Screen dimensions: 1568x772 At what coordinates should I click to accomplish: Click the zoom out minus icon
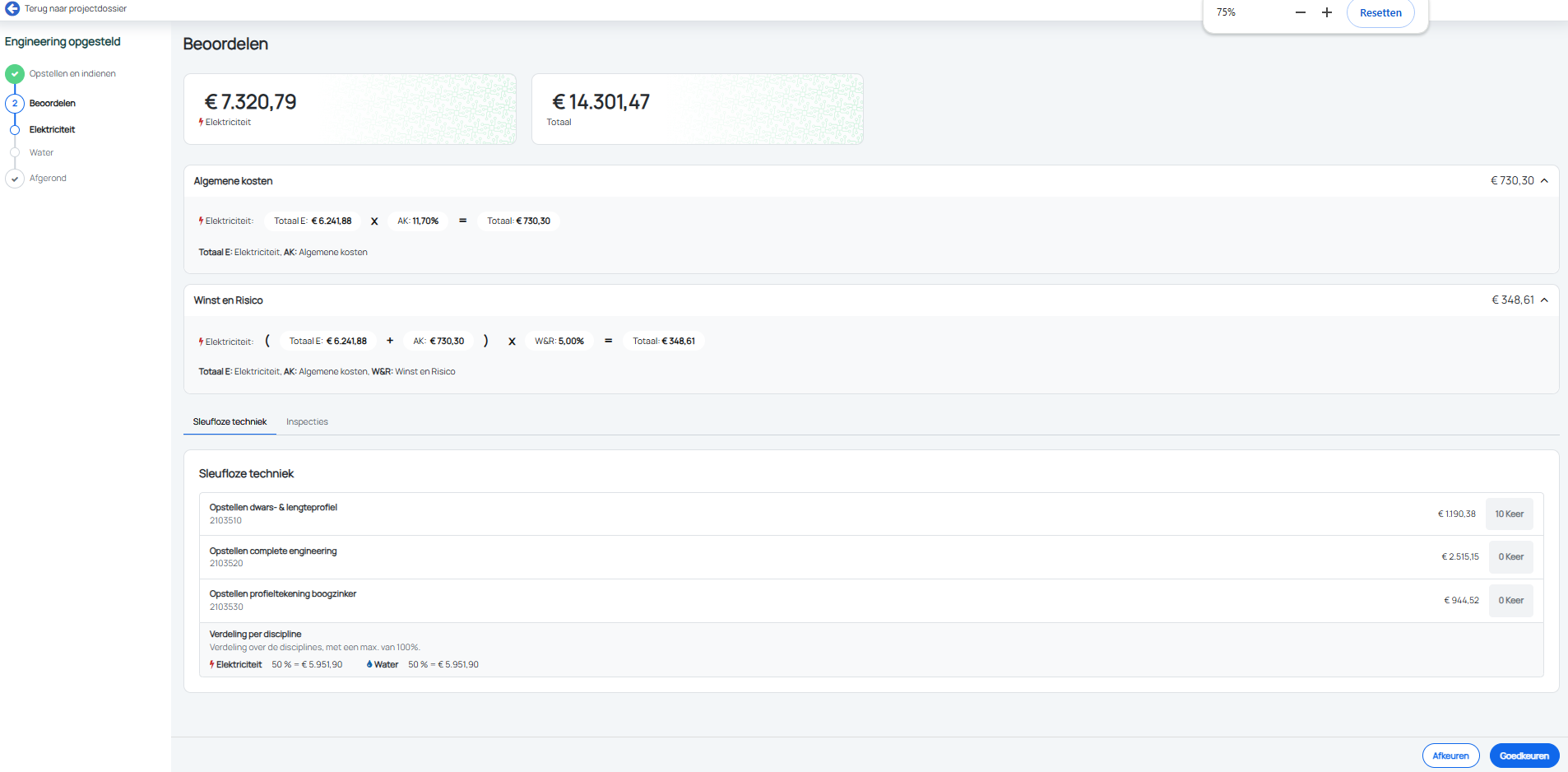coord(1301,12)
